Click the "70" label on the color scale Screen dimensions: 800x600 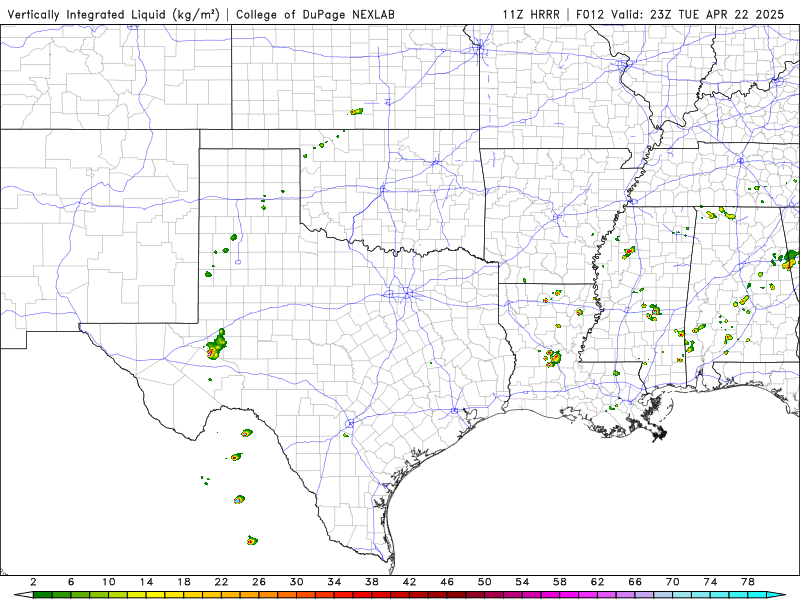(672, 582)
